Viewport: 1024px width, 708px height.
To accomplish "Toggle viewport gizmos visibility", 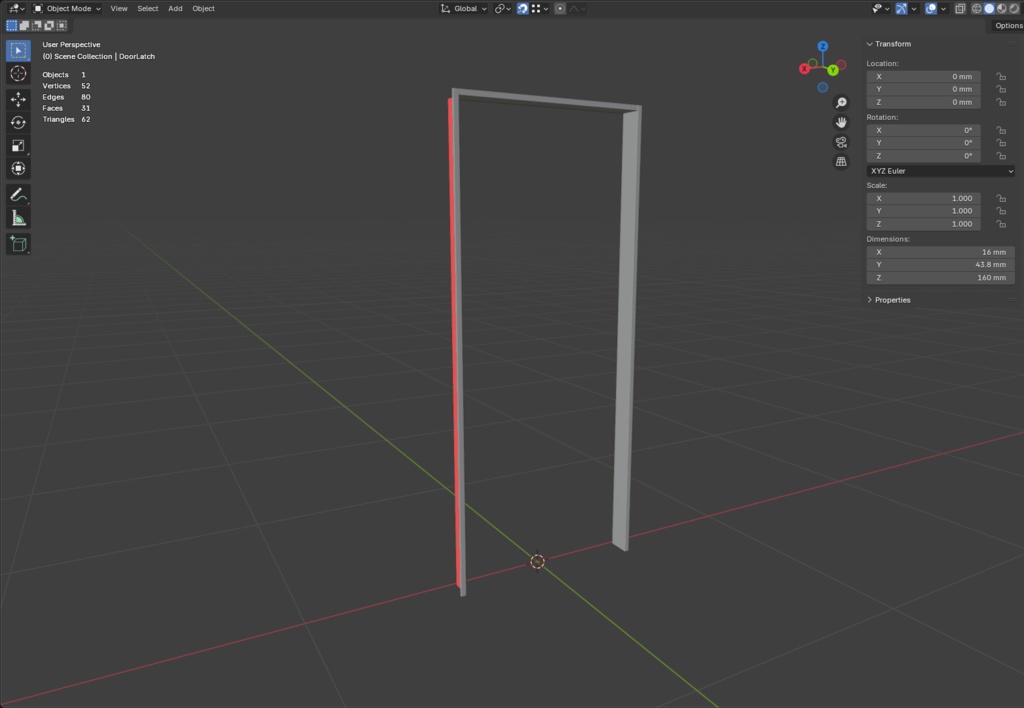I will (901, 8).
